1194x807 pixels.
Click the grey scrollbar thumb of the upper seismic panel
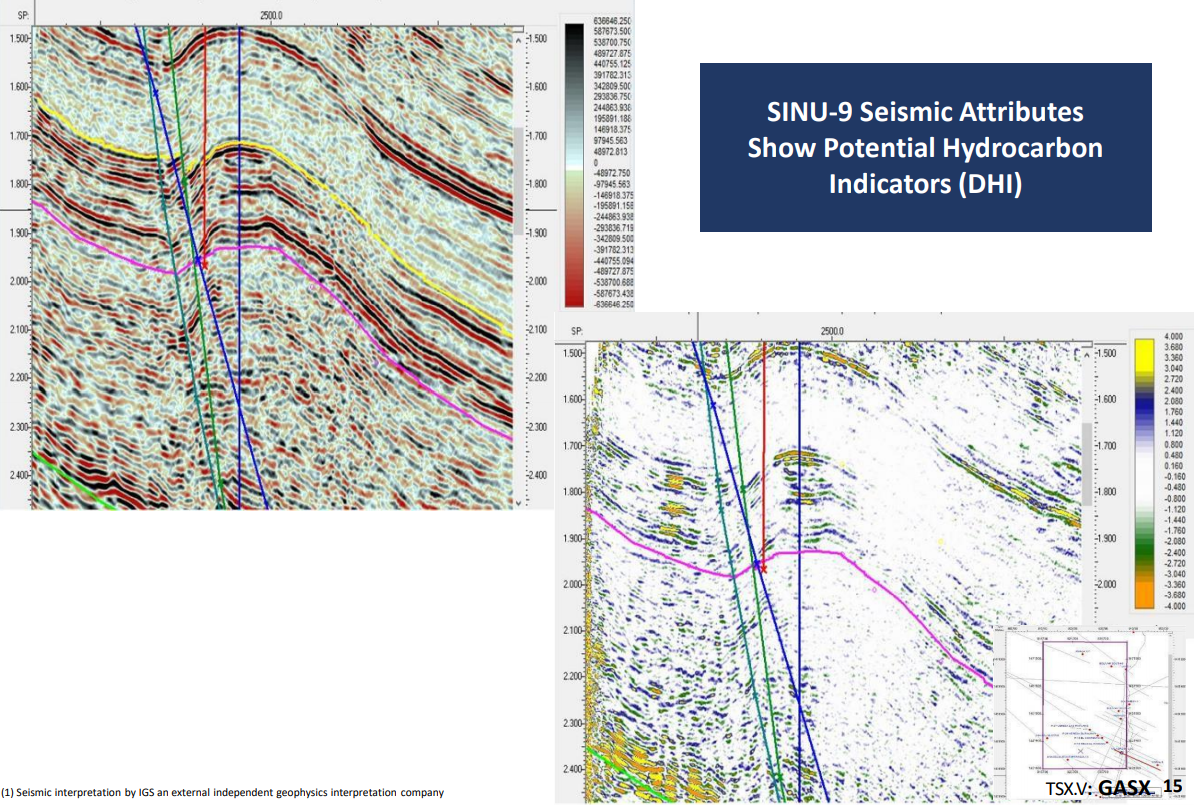(519, 181)
